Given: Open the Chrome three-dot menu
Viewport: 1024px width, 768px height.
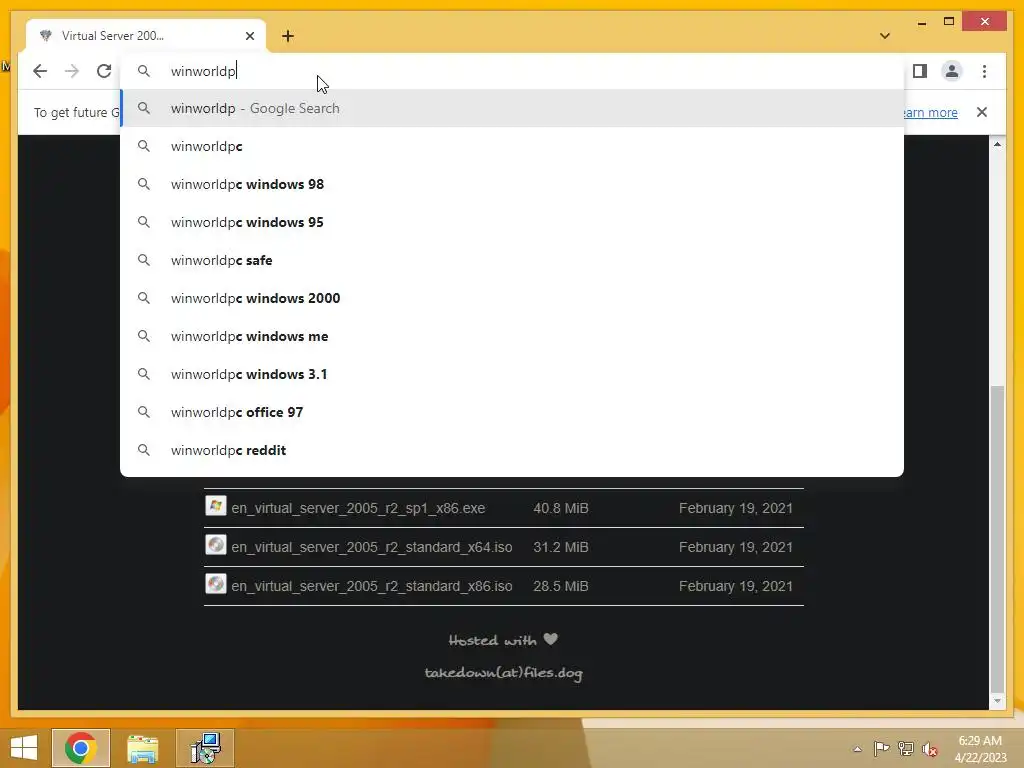Looking at the screenshot, I should (984, 71).
